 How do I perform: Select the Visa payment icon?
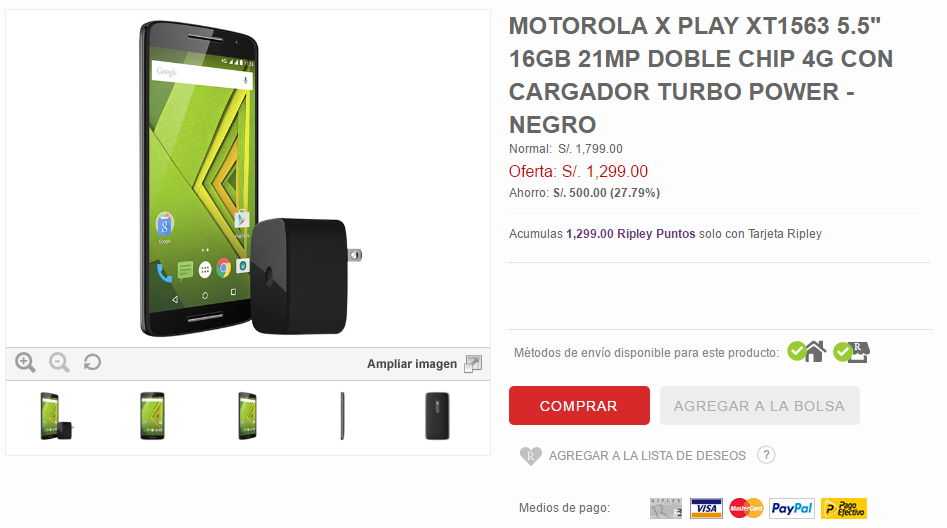click(706, 509)
